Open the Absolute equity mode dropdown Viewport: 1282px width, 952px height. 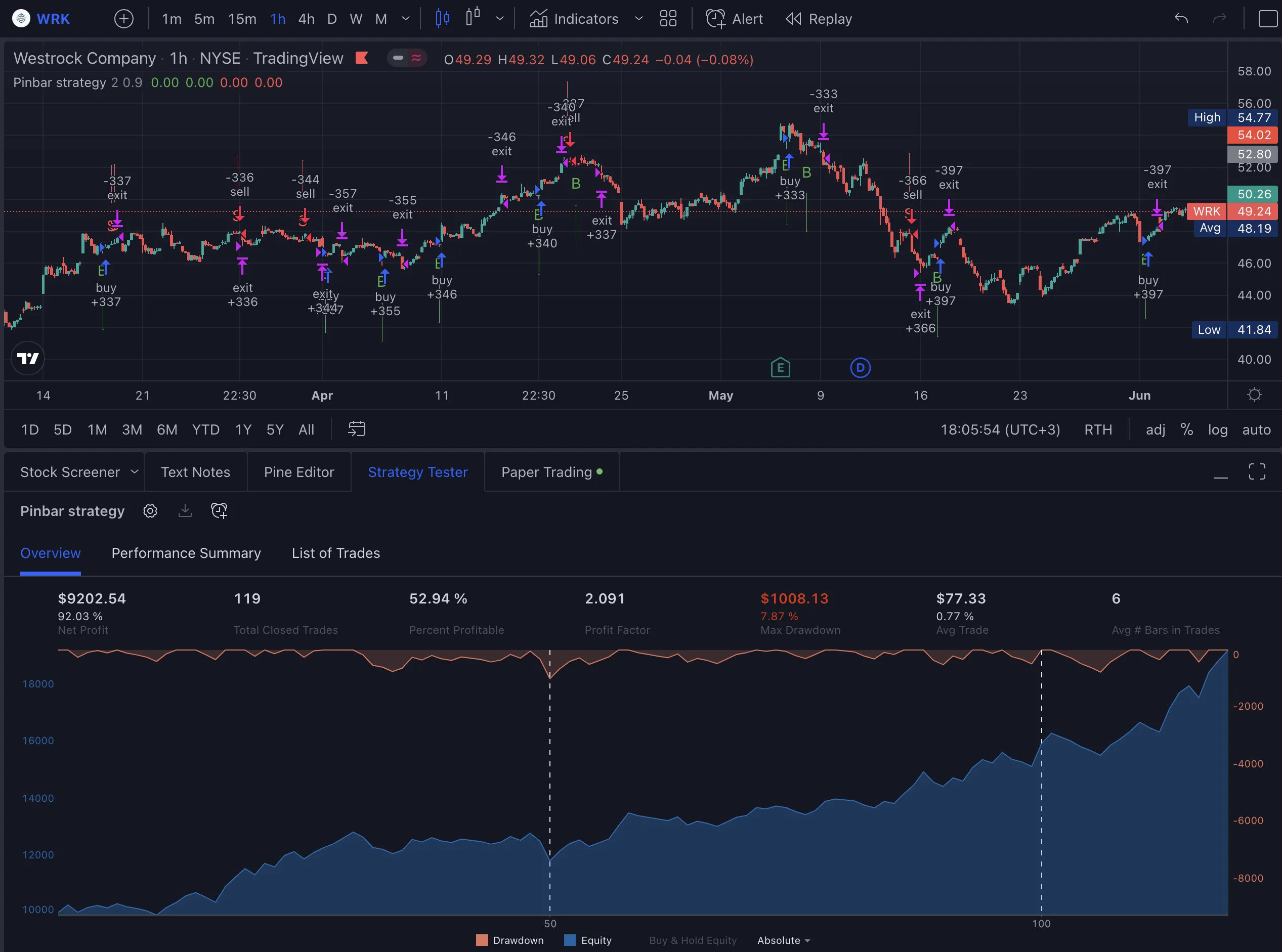click(x=783, y=940)
